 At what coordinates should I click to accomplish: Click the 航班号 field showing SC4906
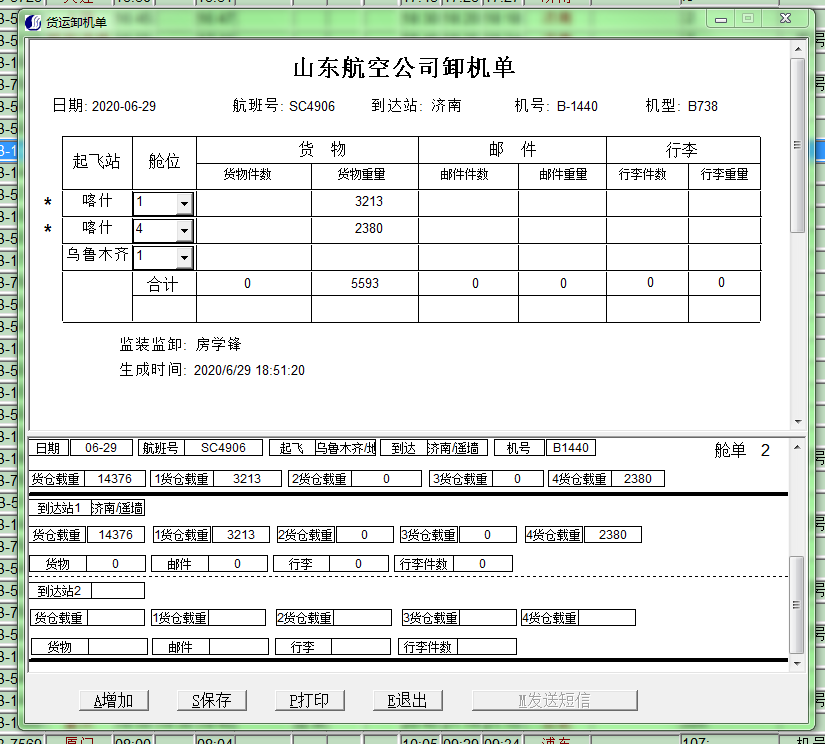(223, 448)
